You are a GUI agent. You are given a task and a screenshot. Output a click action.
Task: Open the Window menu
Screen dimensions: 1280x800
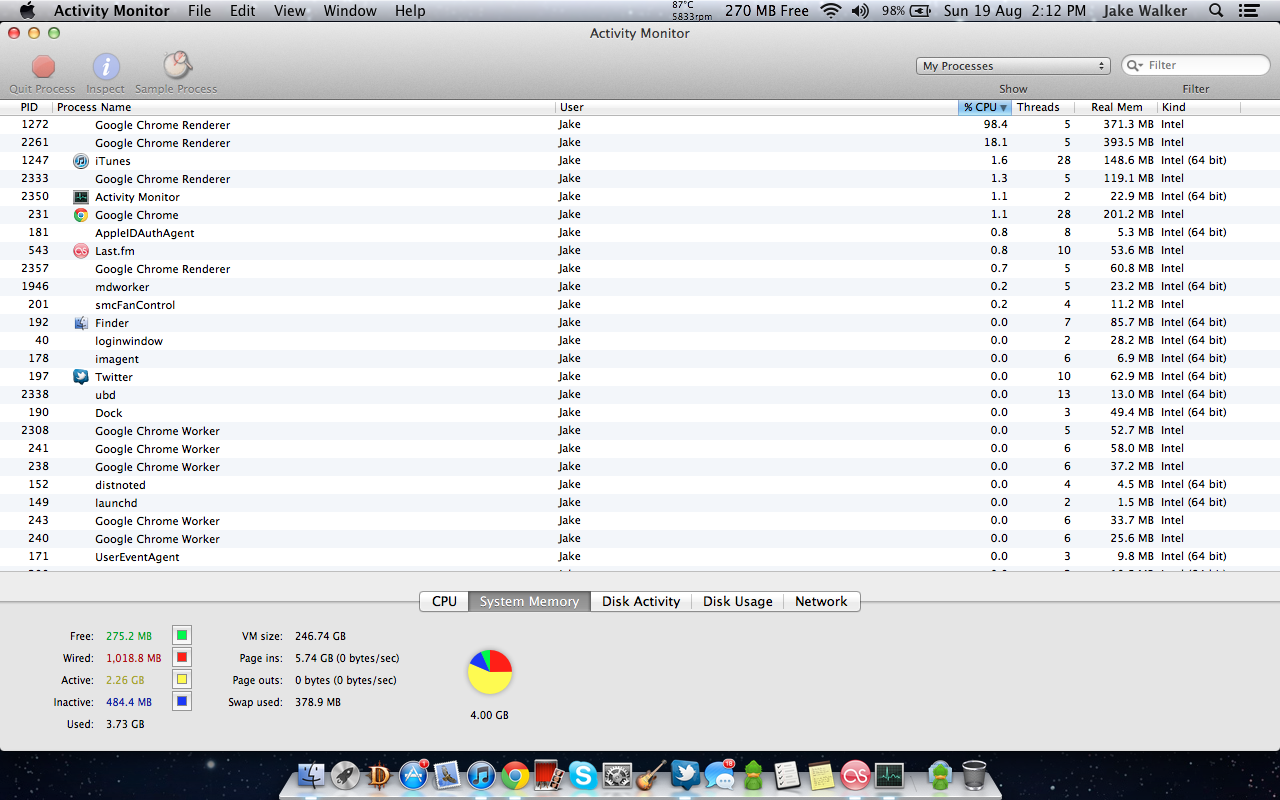(x=350, y=11)
